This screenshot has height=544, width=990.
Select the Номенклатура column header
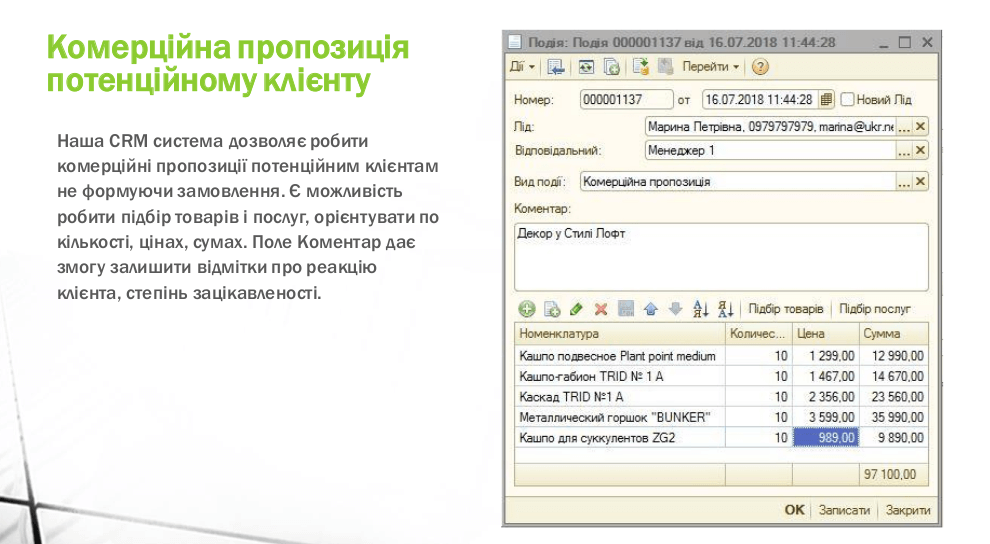tap(618, 334)
